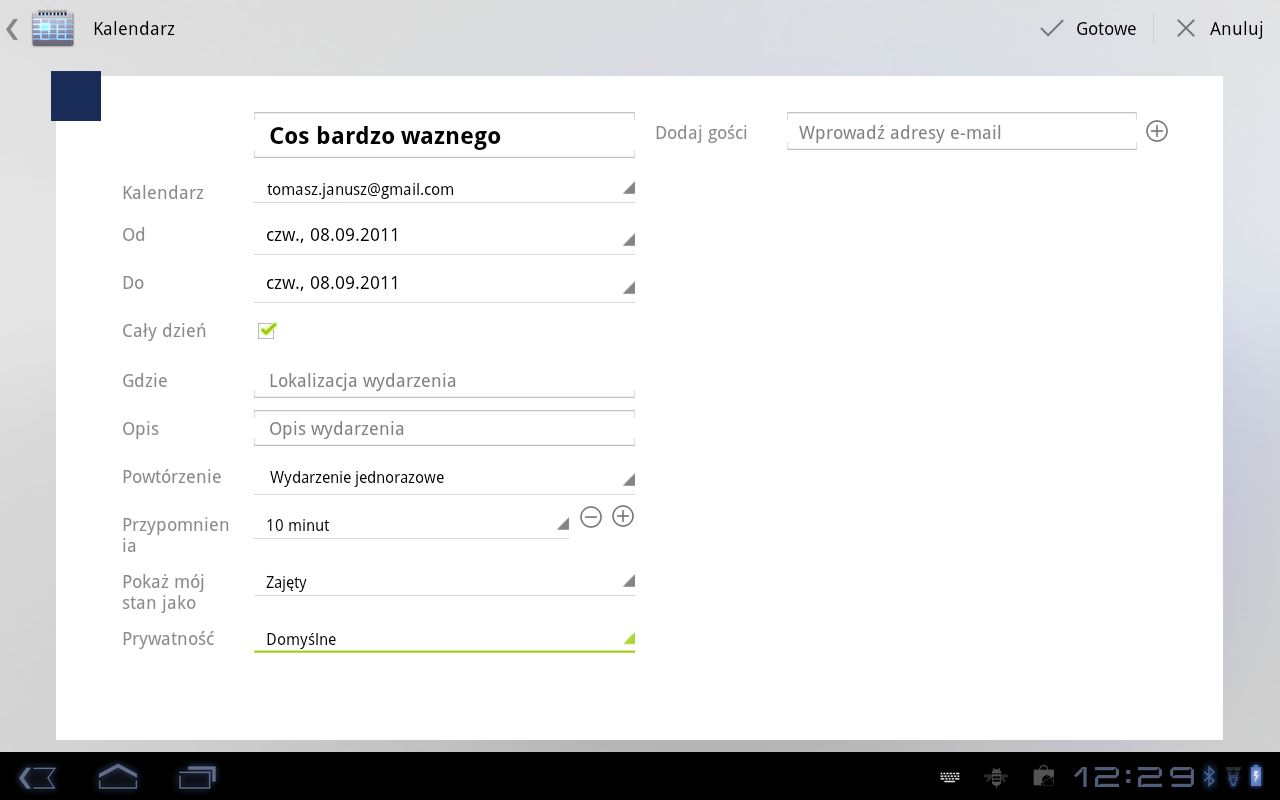Open the Prywatność Domyślne dropdown
Screen dimensions: 1280x800
tap(444, 639)
